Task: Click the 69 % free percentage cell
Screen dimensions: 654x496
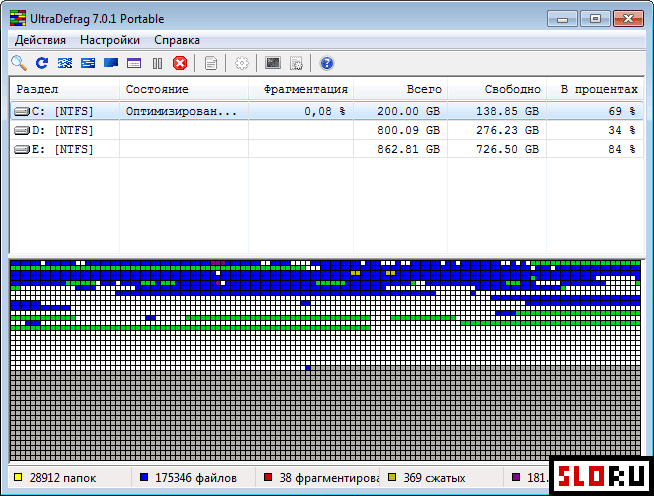Action: 622,111
